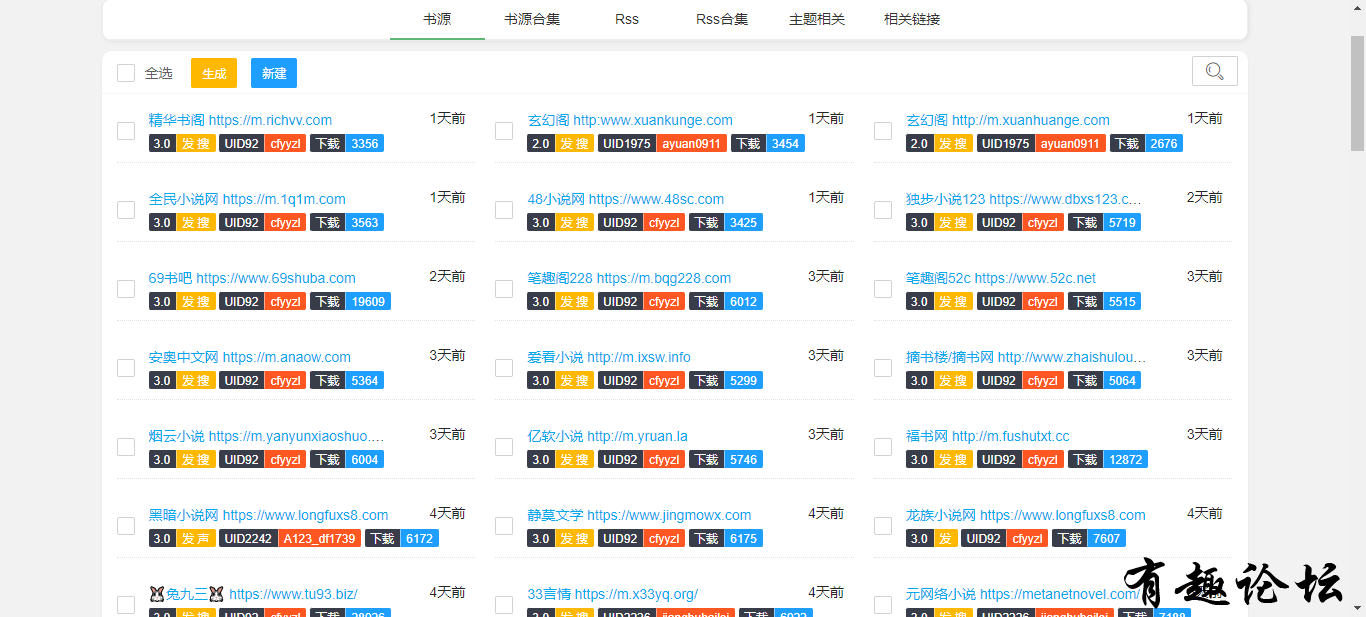Select the checkbox next to 48小说网
The image size is (1366, 617).
coord(504,210)
